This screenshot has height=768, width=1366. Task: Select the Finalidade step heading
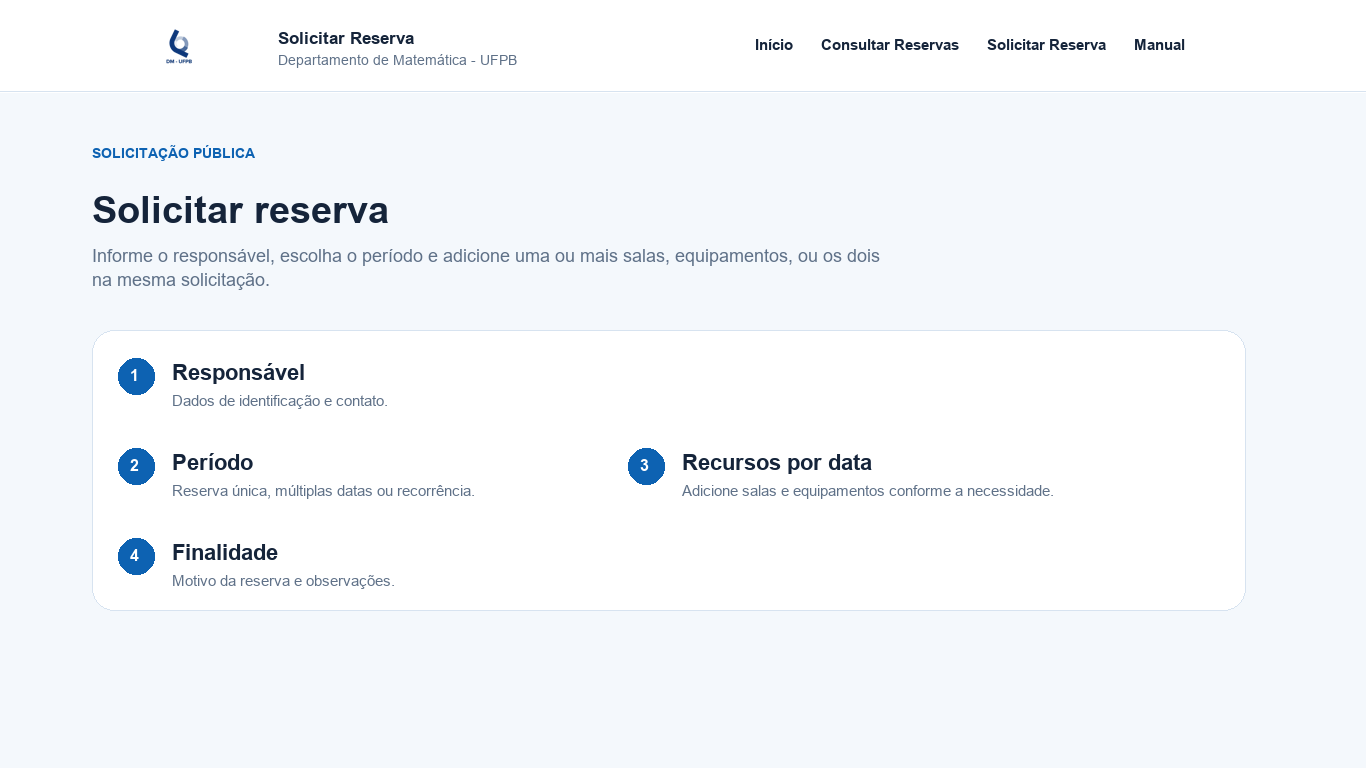pos(225,552)
